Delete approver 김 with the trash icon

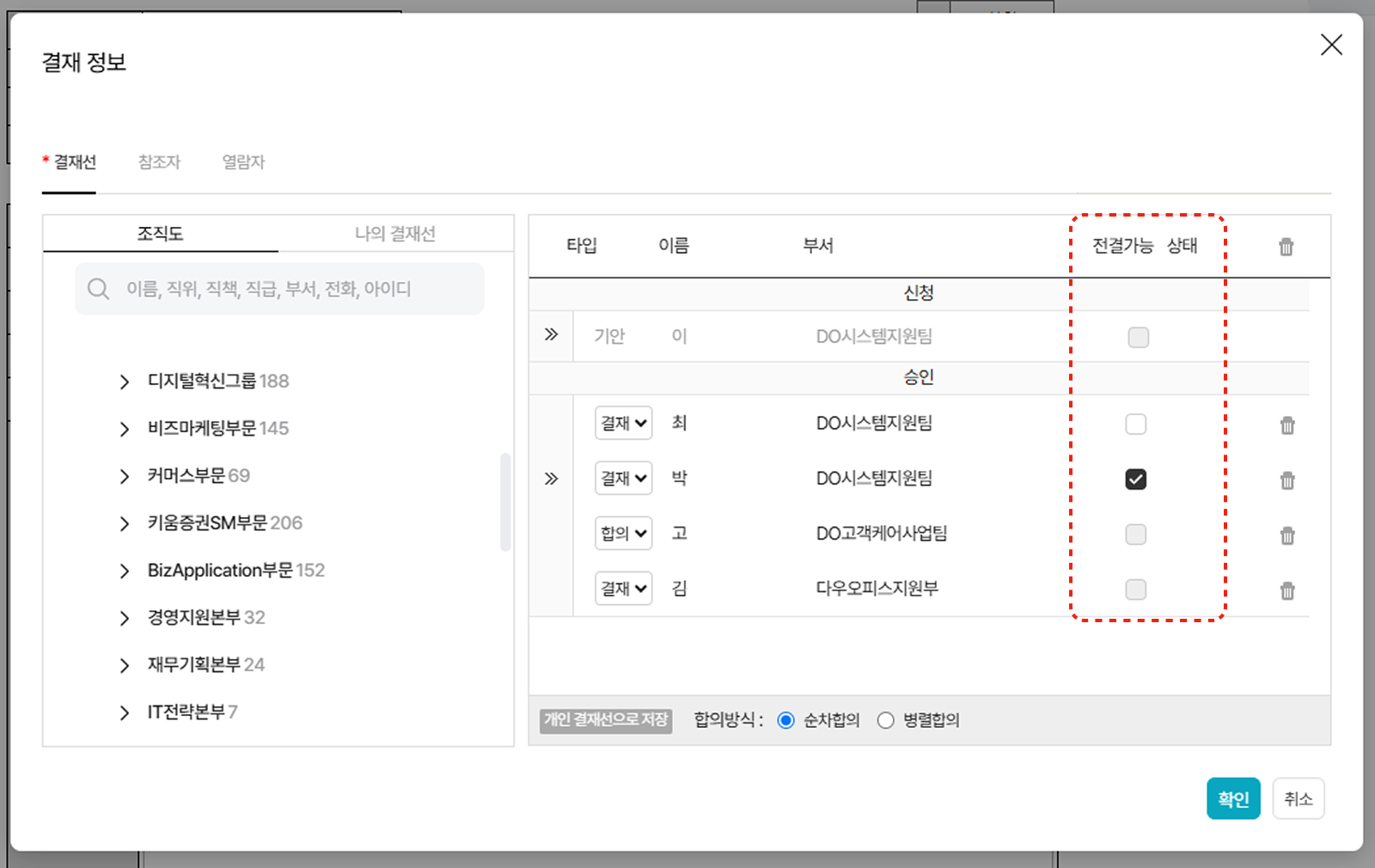pyautogui.click(x=1287, y=590)
